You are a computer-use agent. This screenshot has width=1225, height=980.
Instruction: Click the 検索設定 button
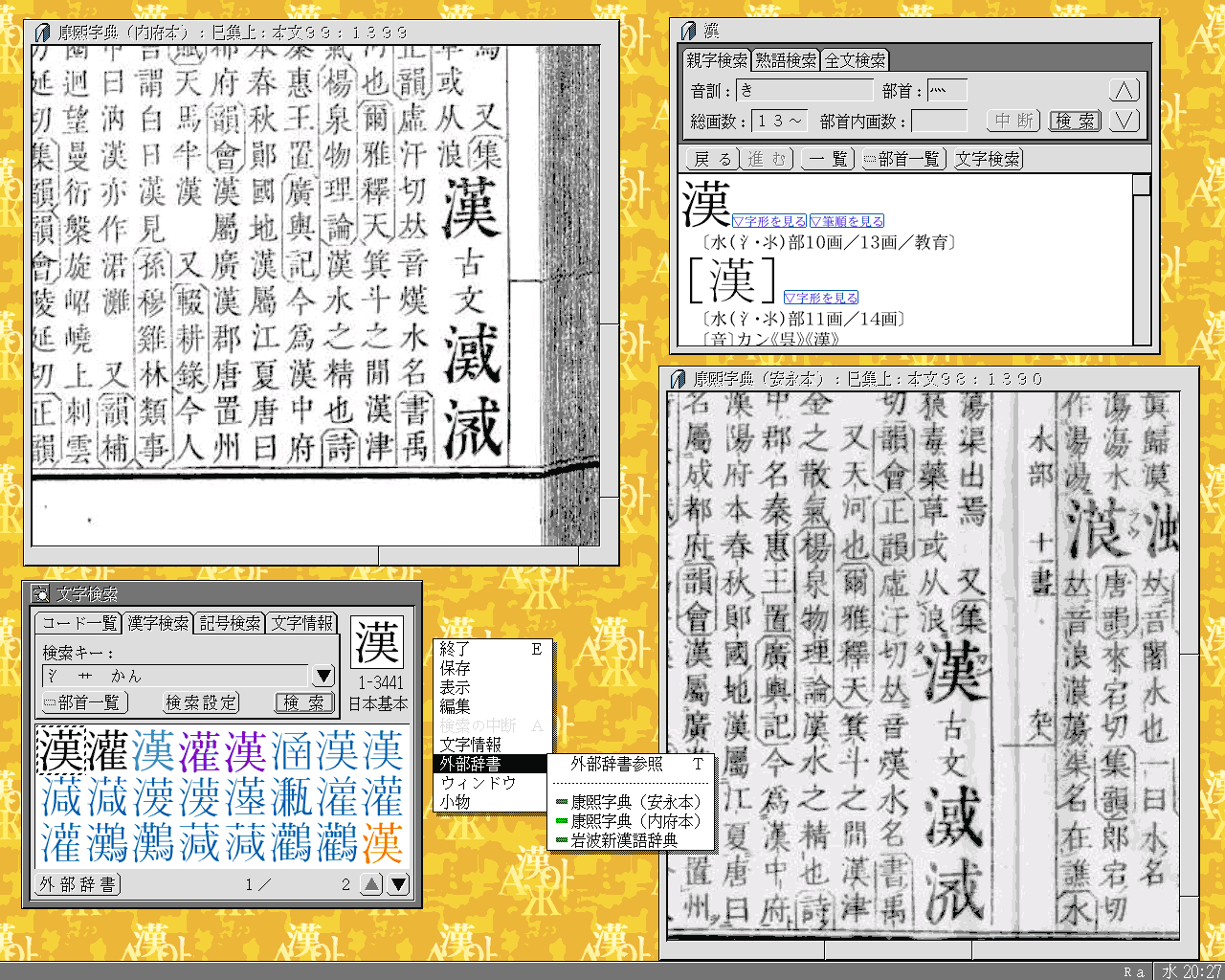[x=200, y=702]
